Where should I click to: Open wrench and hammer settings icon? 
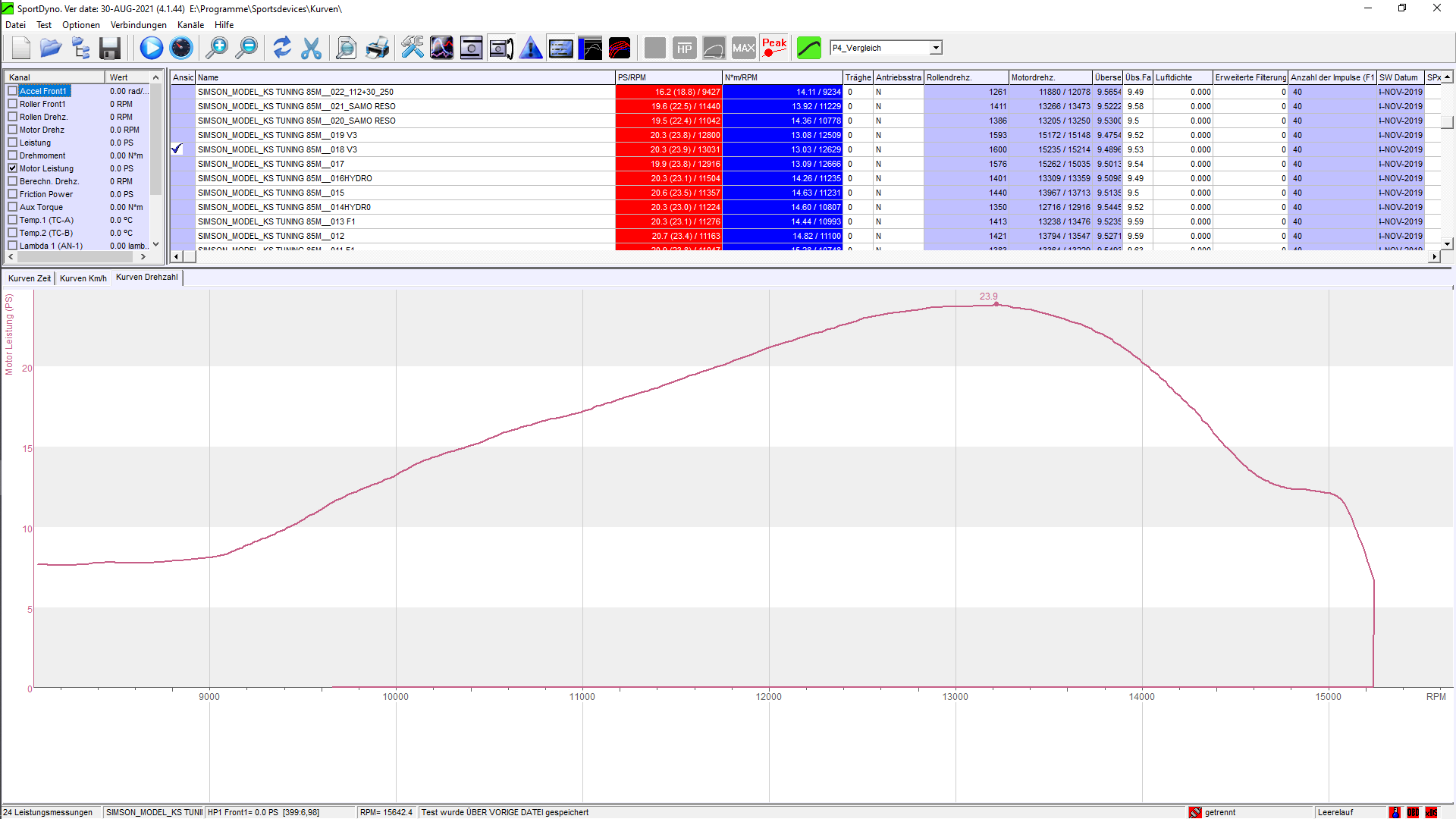point(413,49)
